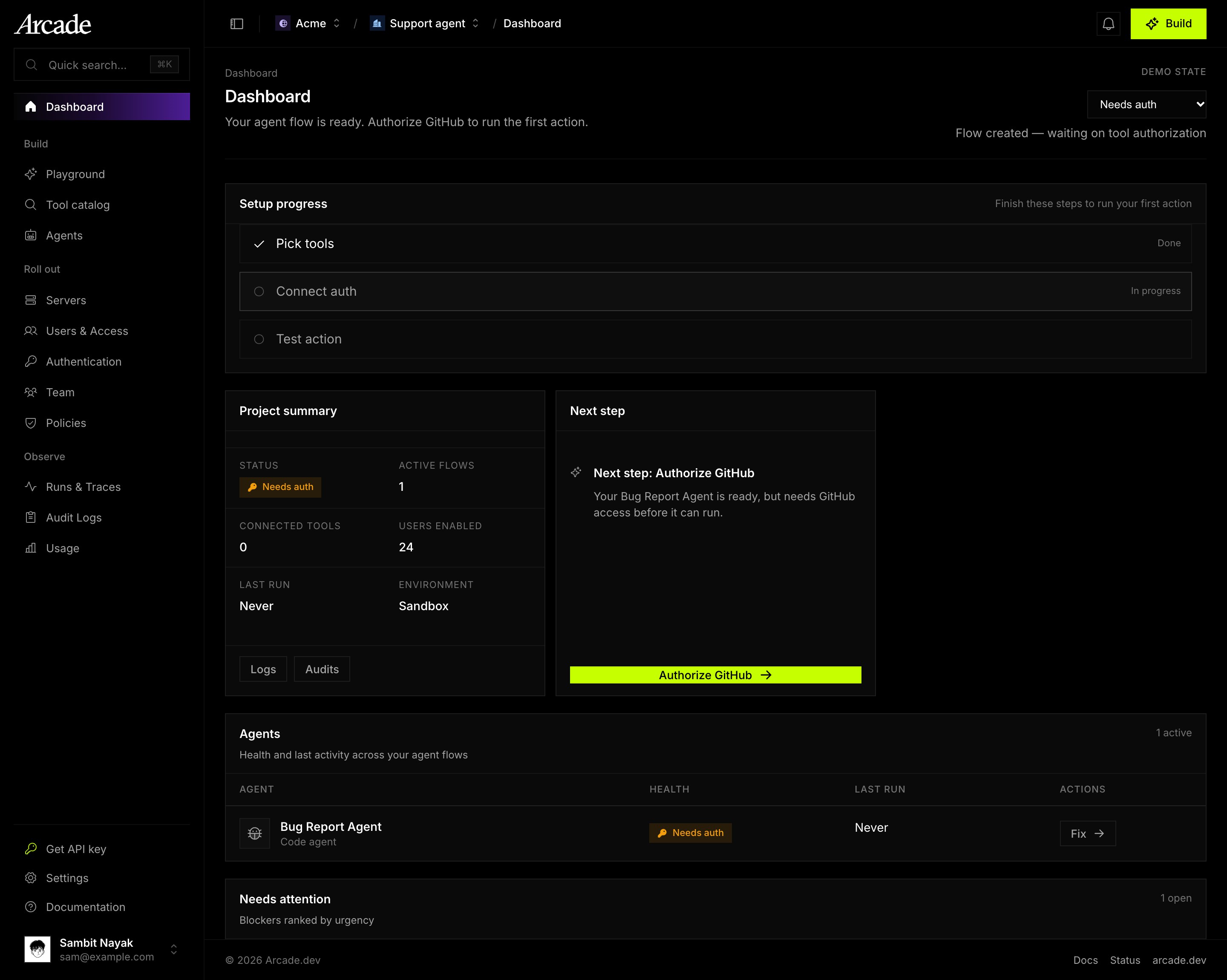The image size is (1227, 980).
Task: Select the Connect auth step circle
Action: click(x=259, y=291)
